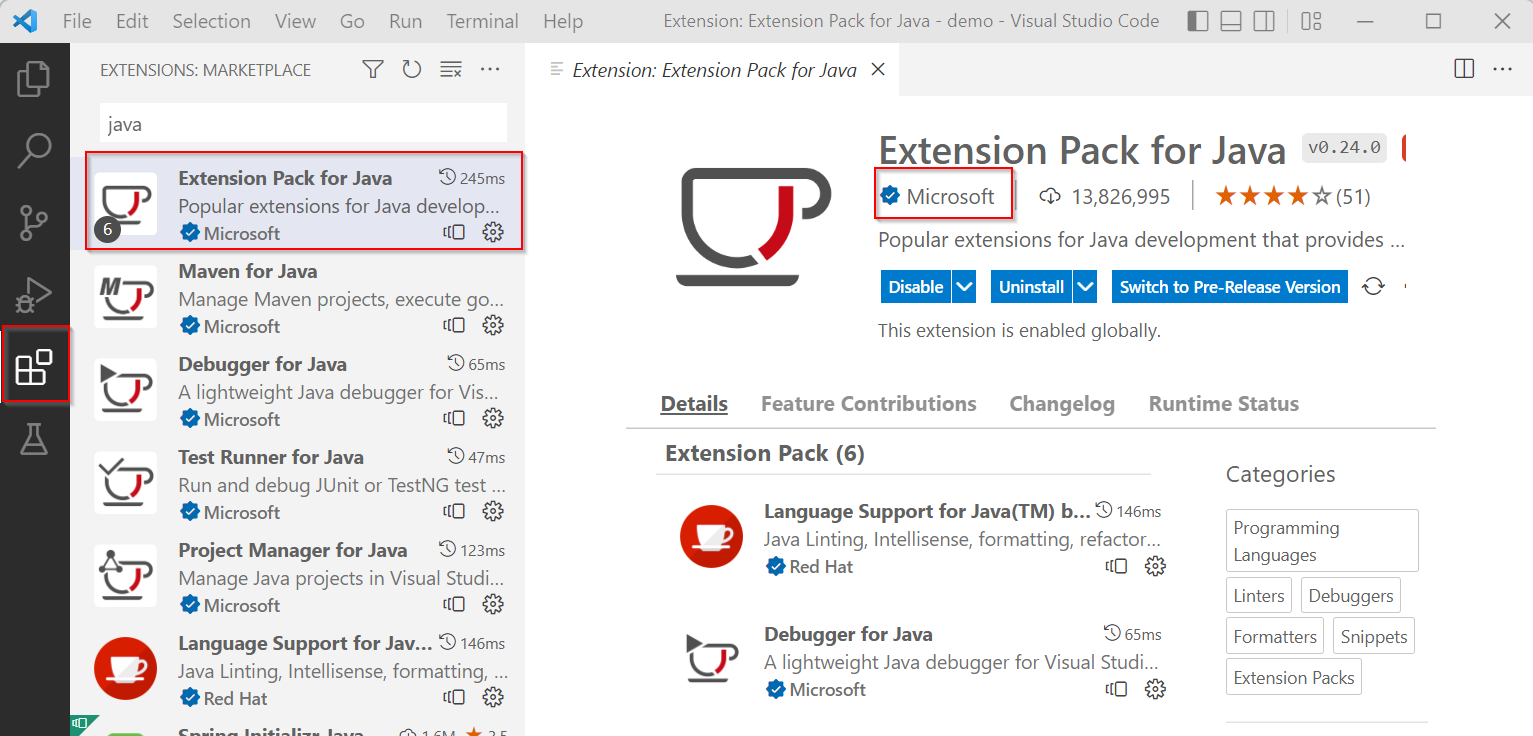Select Linters category

coord(1259,596)
